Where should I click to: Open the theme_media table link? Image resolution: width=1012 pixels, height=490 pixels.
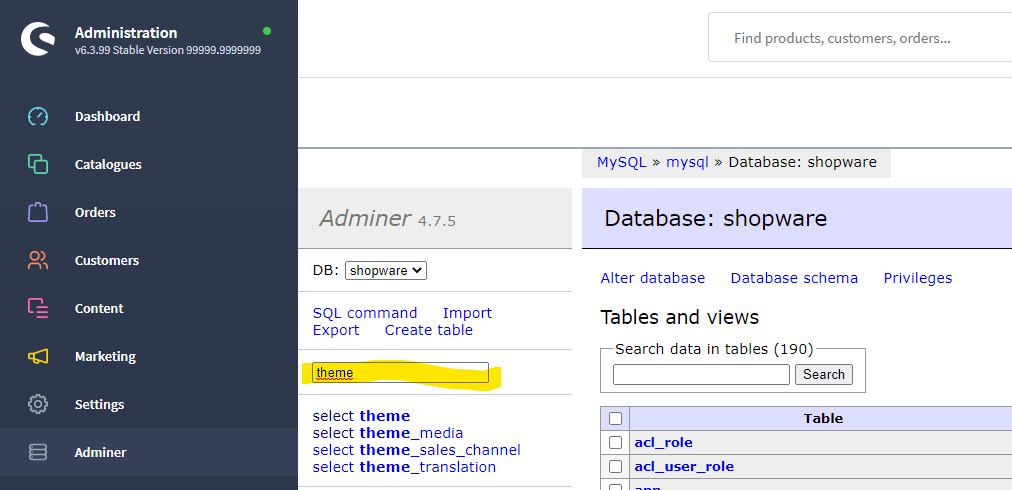[411, 433]
